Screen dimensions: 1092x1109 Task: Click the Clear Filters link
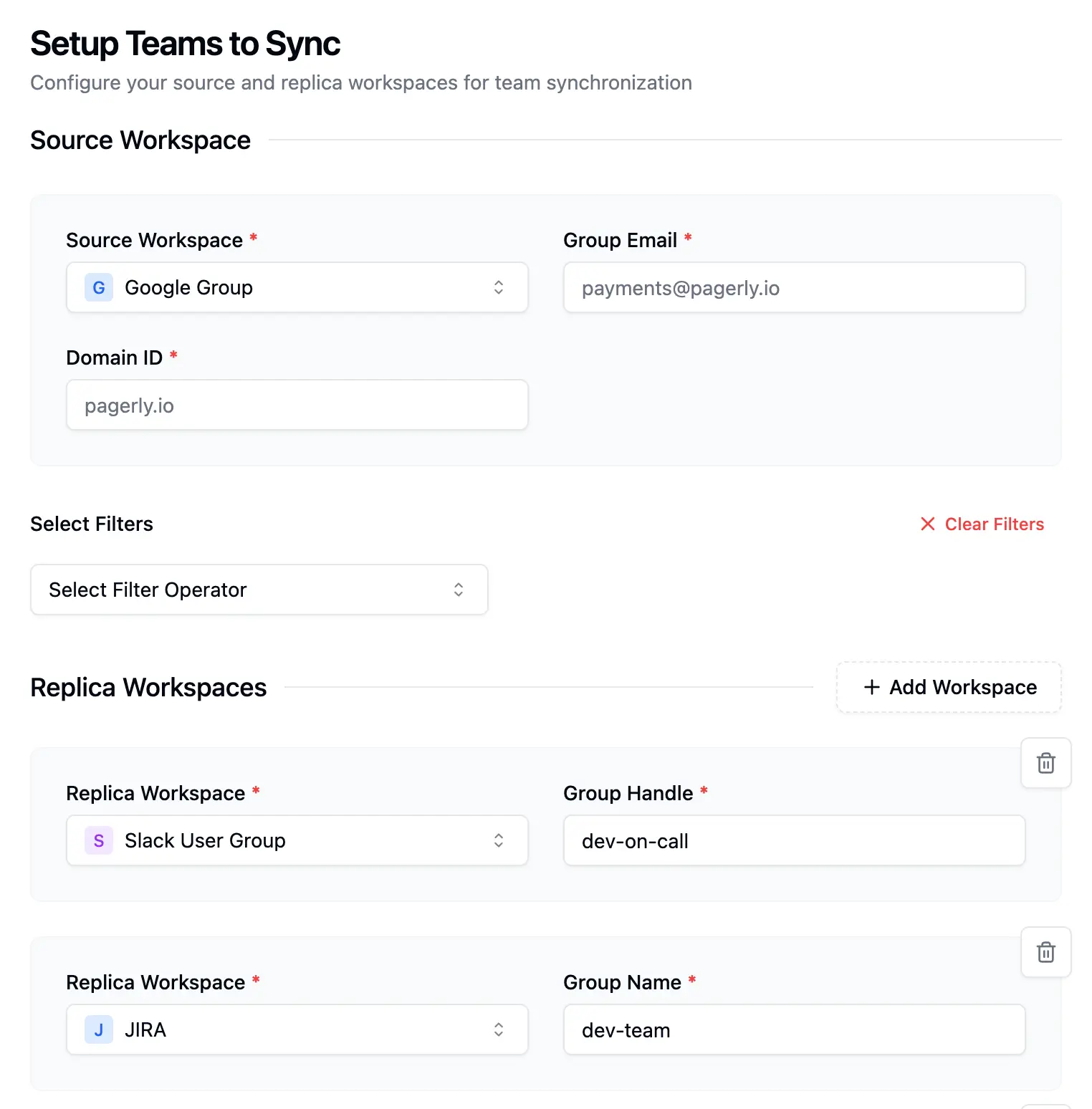coord(994,524)
